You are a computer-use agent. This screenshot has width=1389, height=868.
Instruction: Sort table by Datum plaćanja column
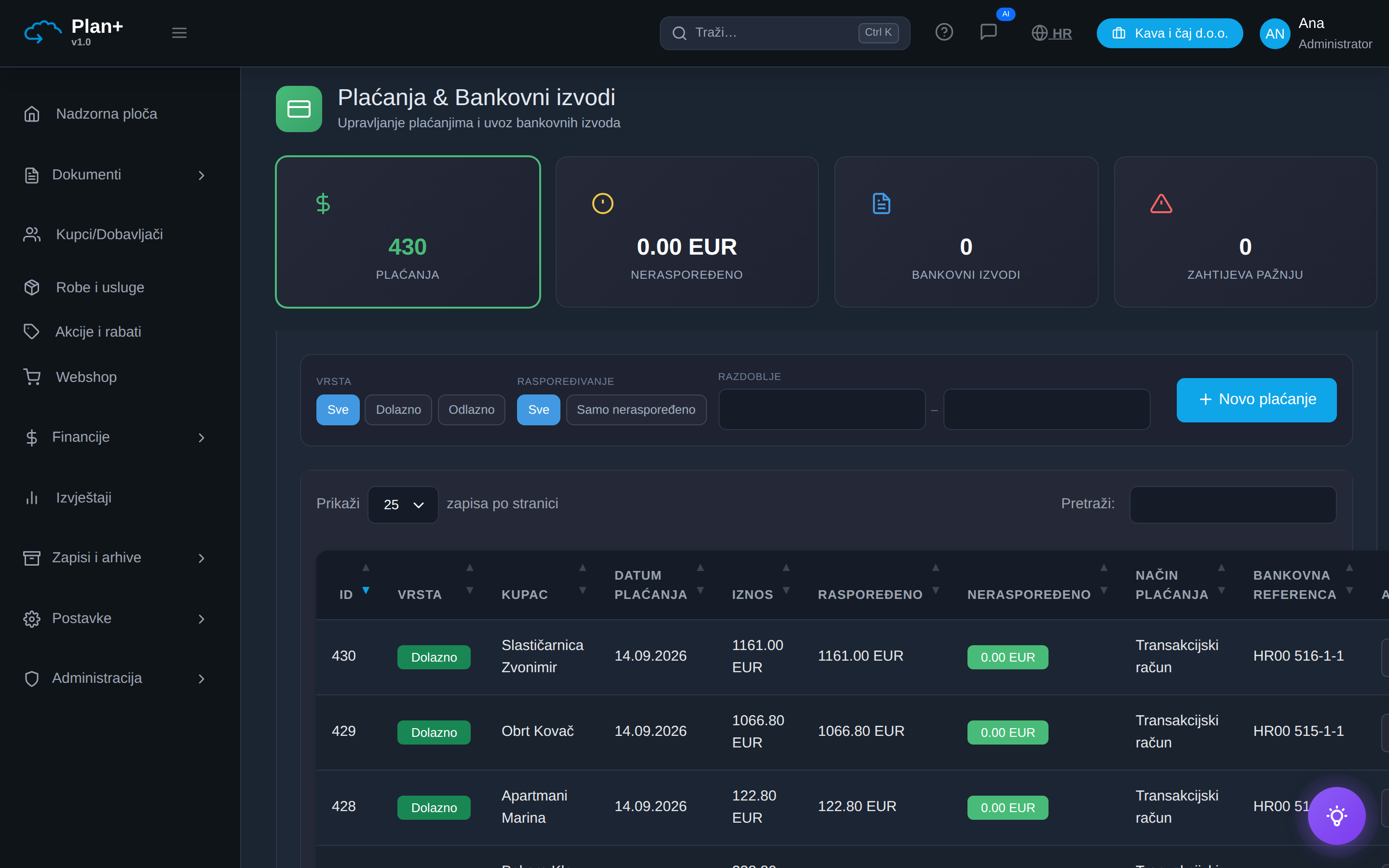[659, 585]
